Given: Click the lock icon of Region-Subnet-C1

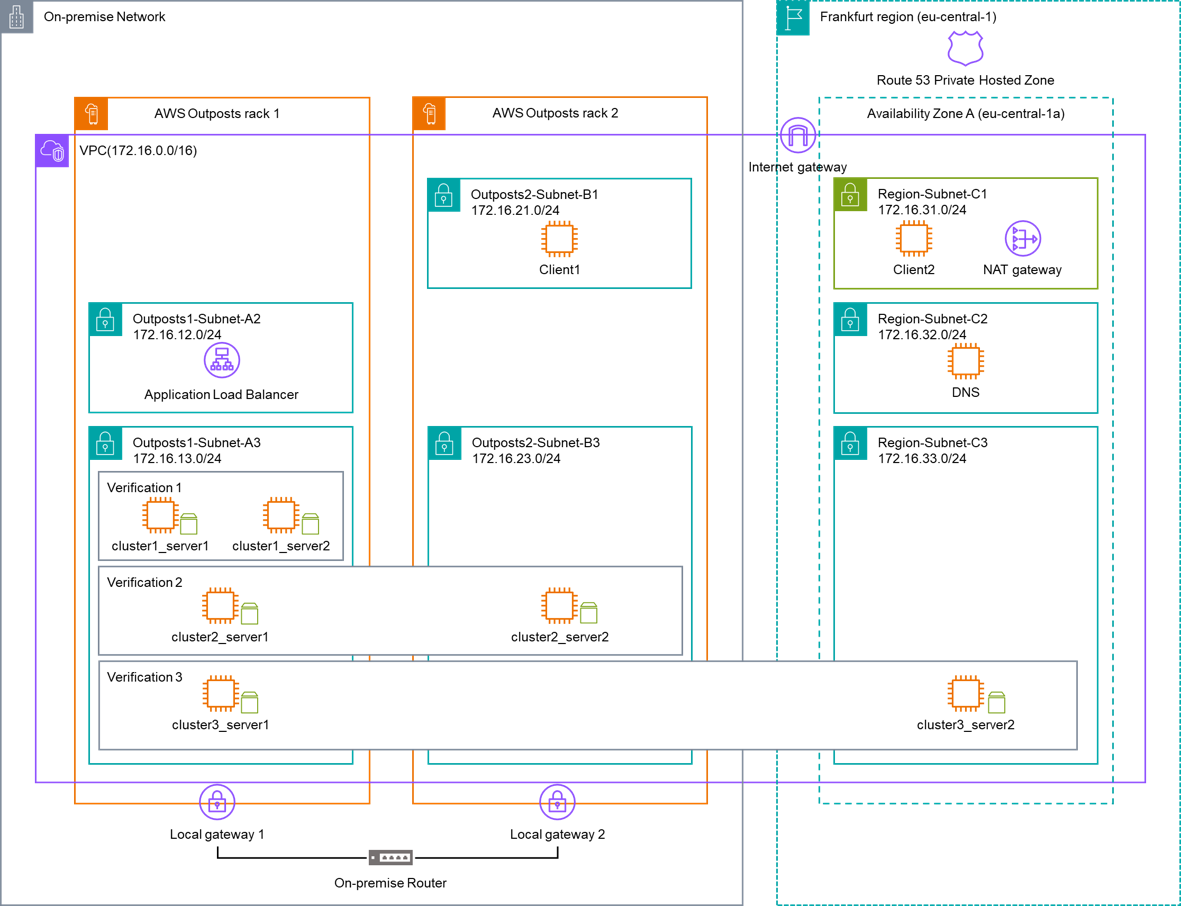Looking at the screenshot, I should pos(850,195).
